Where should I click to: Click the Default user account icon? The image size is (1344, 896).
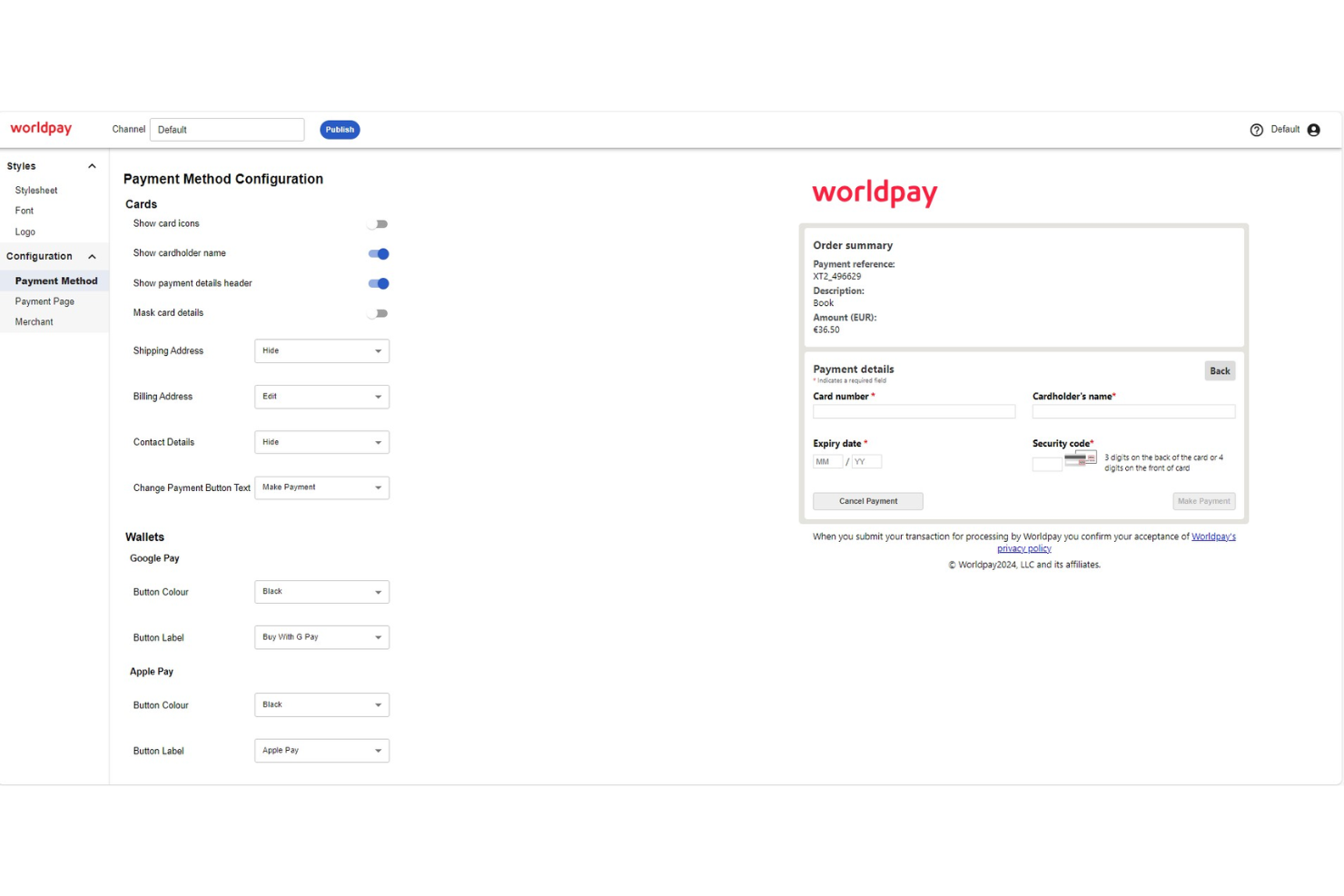click(x=1313, y=130)
